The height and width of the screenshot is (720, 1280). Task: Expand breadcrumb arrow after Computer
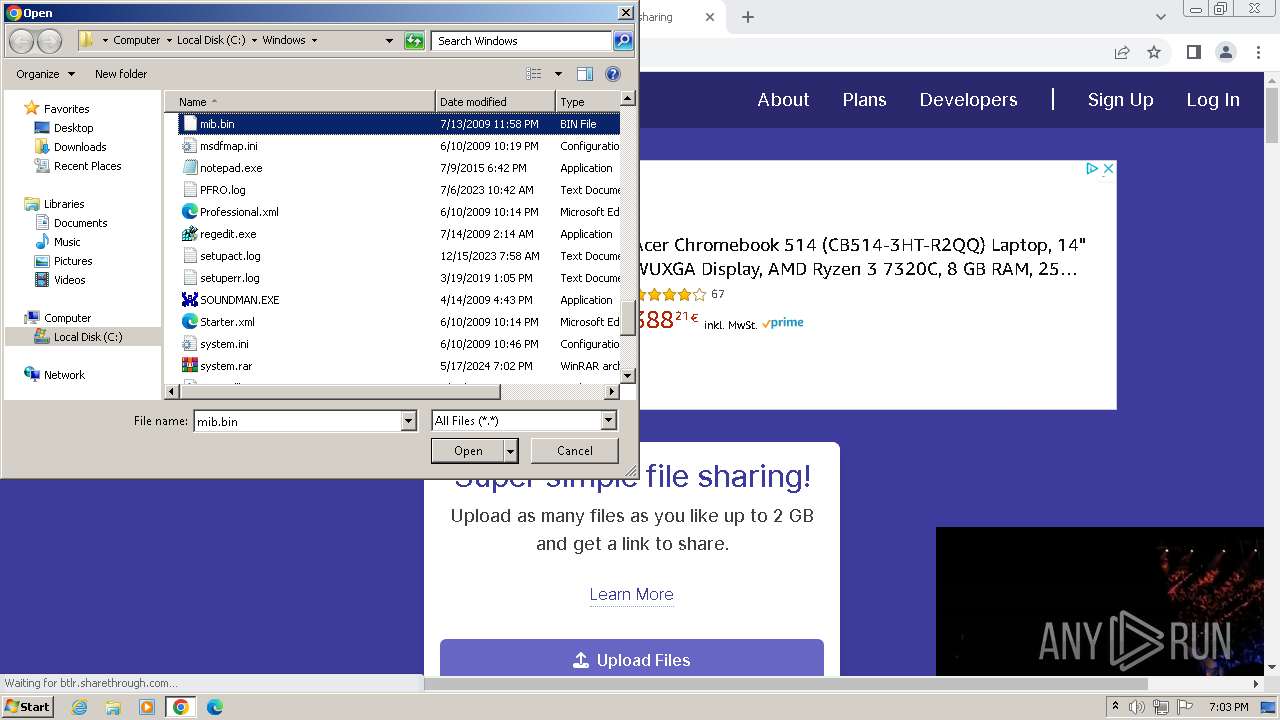(168, 41)
